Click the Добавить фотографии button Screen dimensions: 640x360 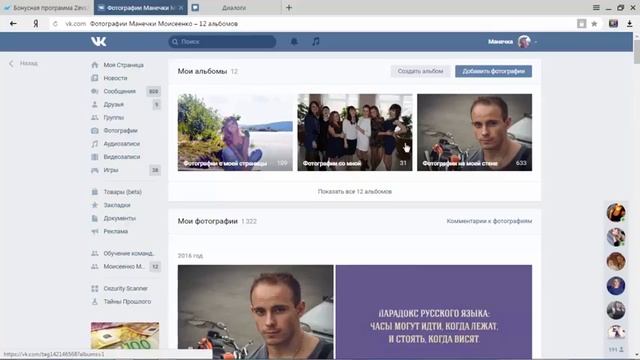[x=493, y=71]
